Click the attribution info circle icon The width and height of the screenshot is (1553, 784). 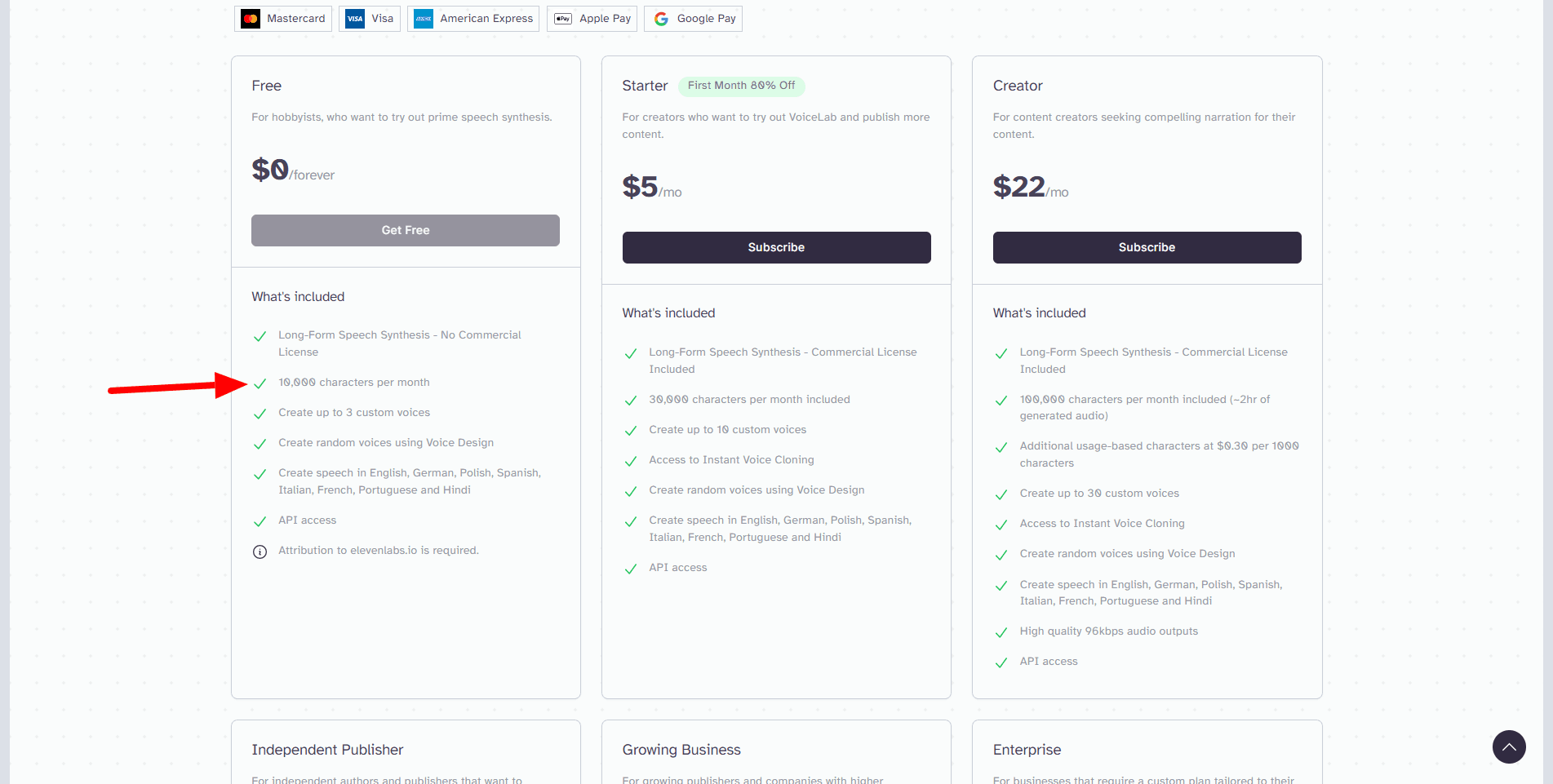(x=260, y=552)
